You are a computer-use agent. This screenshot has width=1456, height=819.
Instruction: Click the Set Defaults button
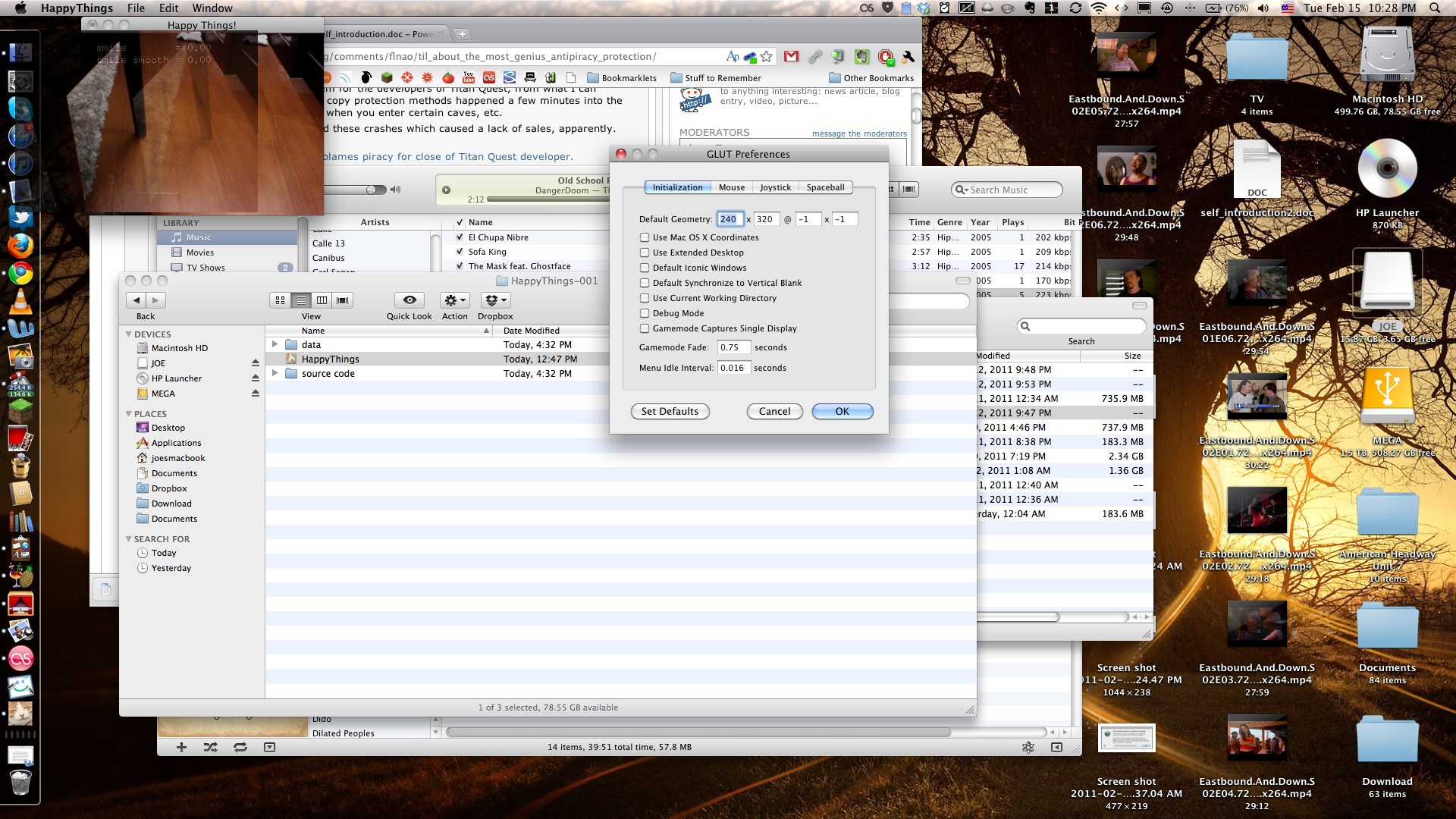[670, 411]
